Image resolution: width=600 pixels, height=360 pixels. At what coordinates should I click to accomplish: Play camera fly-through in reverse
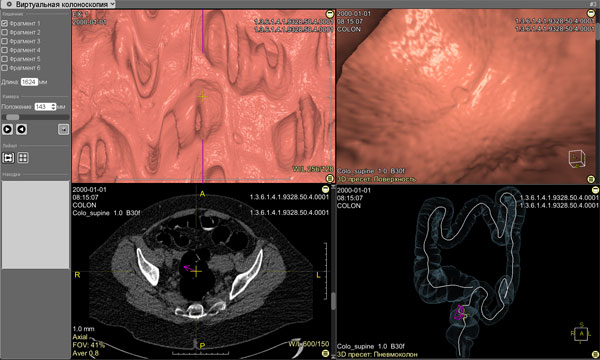pos(21,129)
